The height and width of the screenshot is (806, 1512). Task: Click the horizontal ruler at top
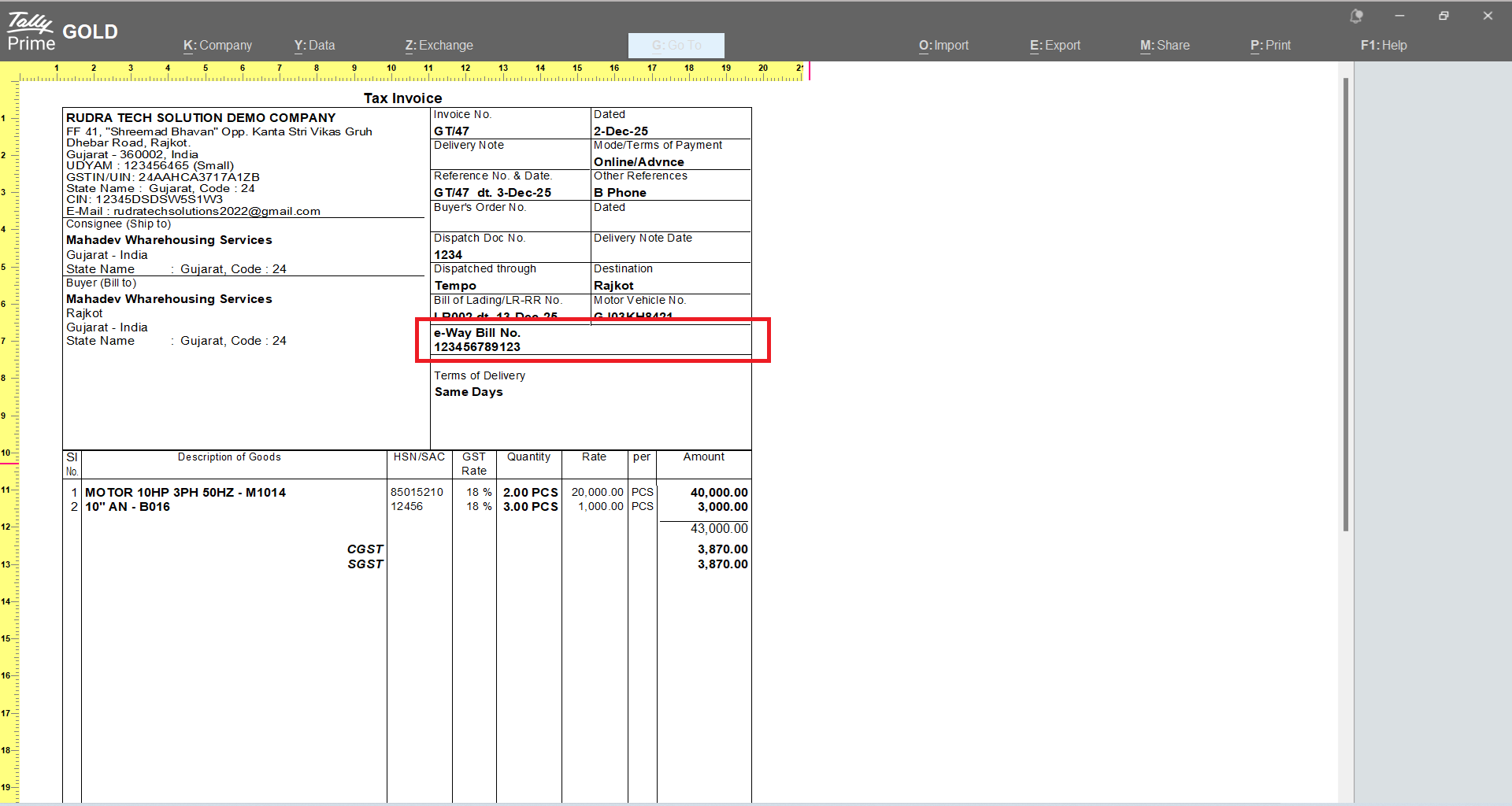tap(409, 72)
